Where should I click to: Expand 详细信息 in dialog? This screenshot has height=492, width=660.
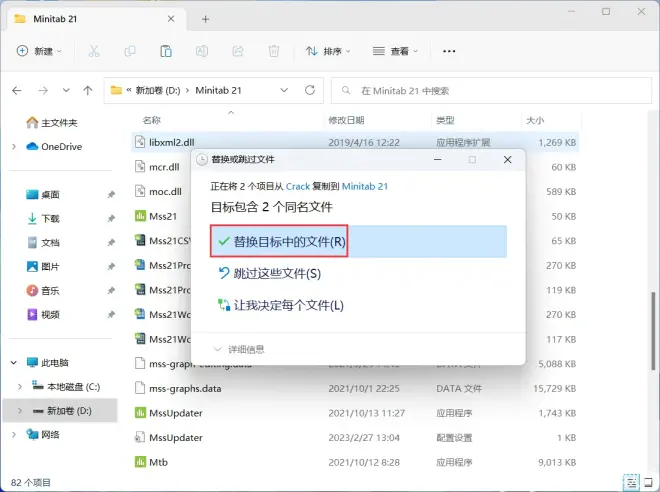click(239, 349)
